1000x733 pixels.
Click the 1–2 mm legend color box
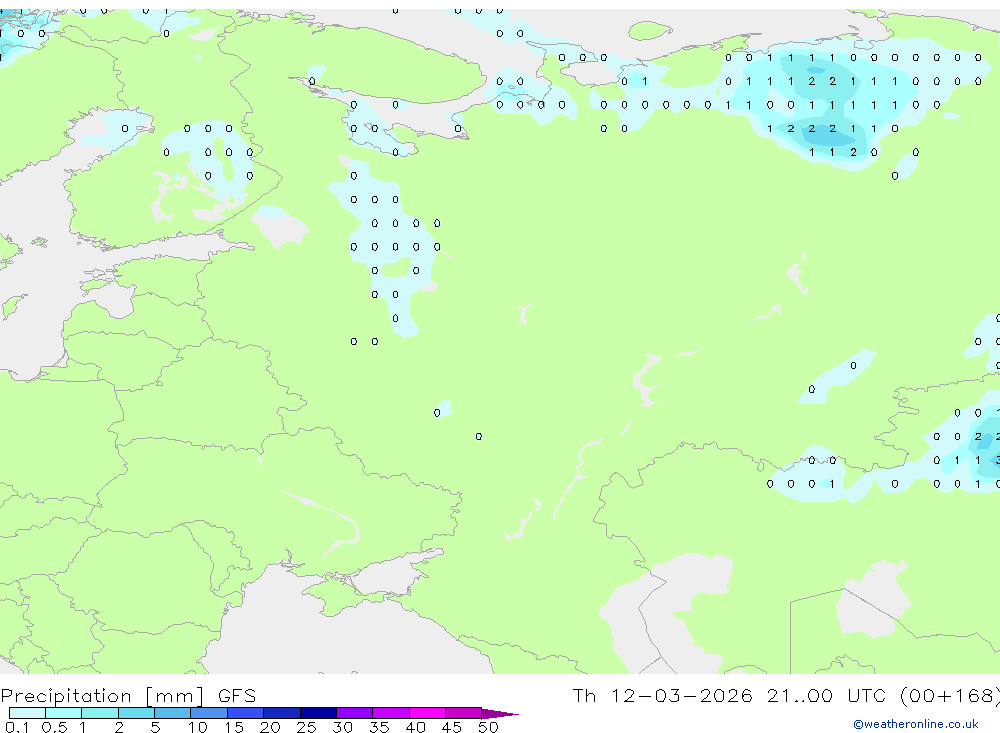[100, 713]
